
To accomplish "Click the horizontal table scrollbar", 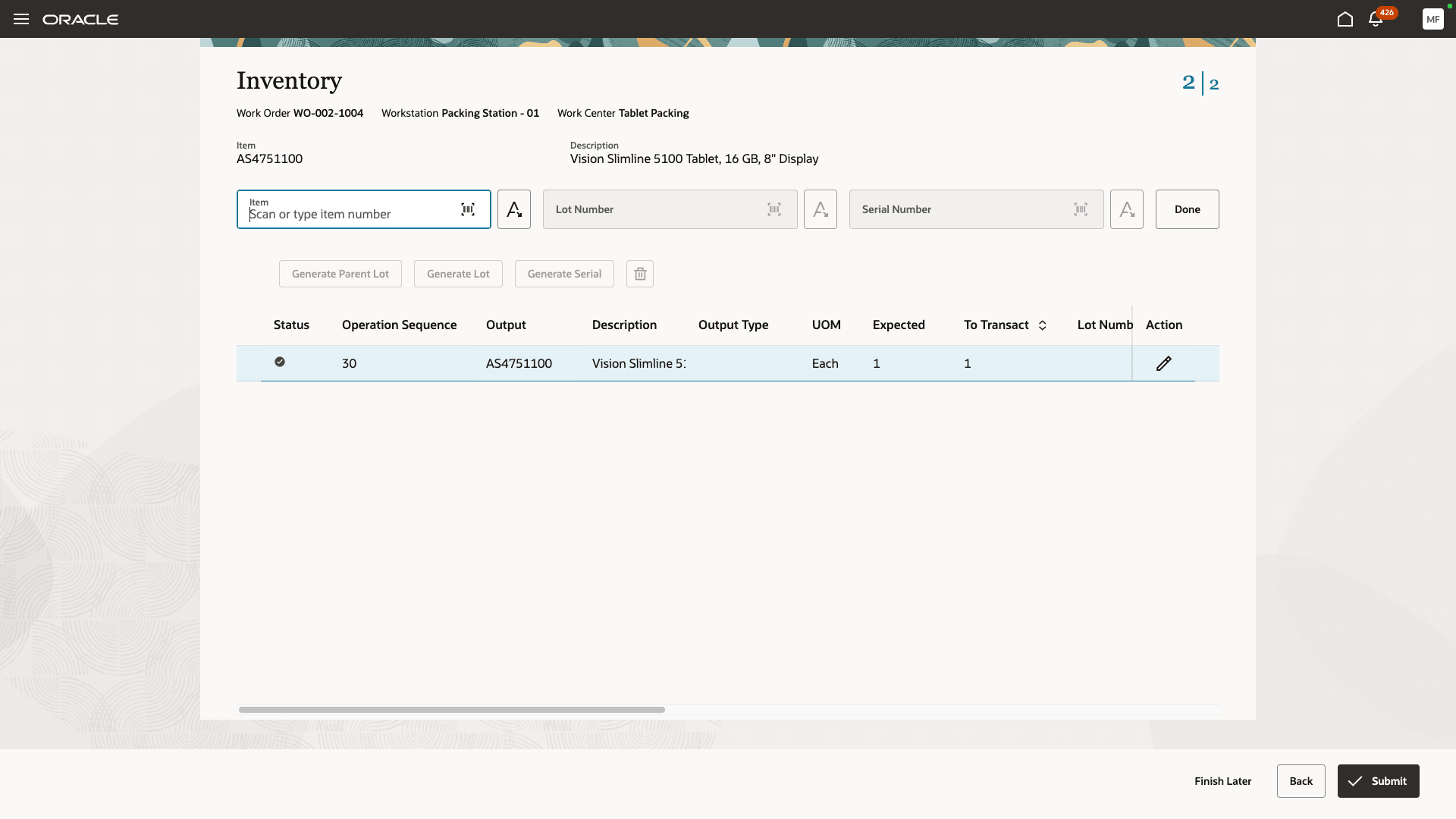I will click(452, 710).
